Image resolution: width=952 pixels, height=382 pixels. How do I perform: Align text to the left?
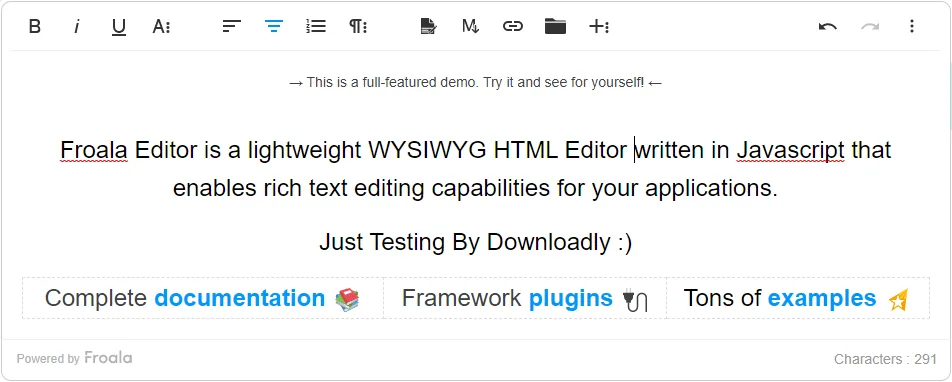tap(231, 26)
